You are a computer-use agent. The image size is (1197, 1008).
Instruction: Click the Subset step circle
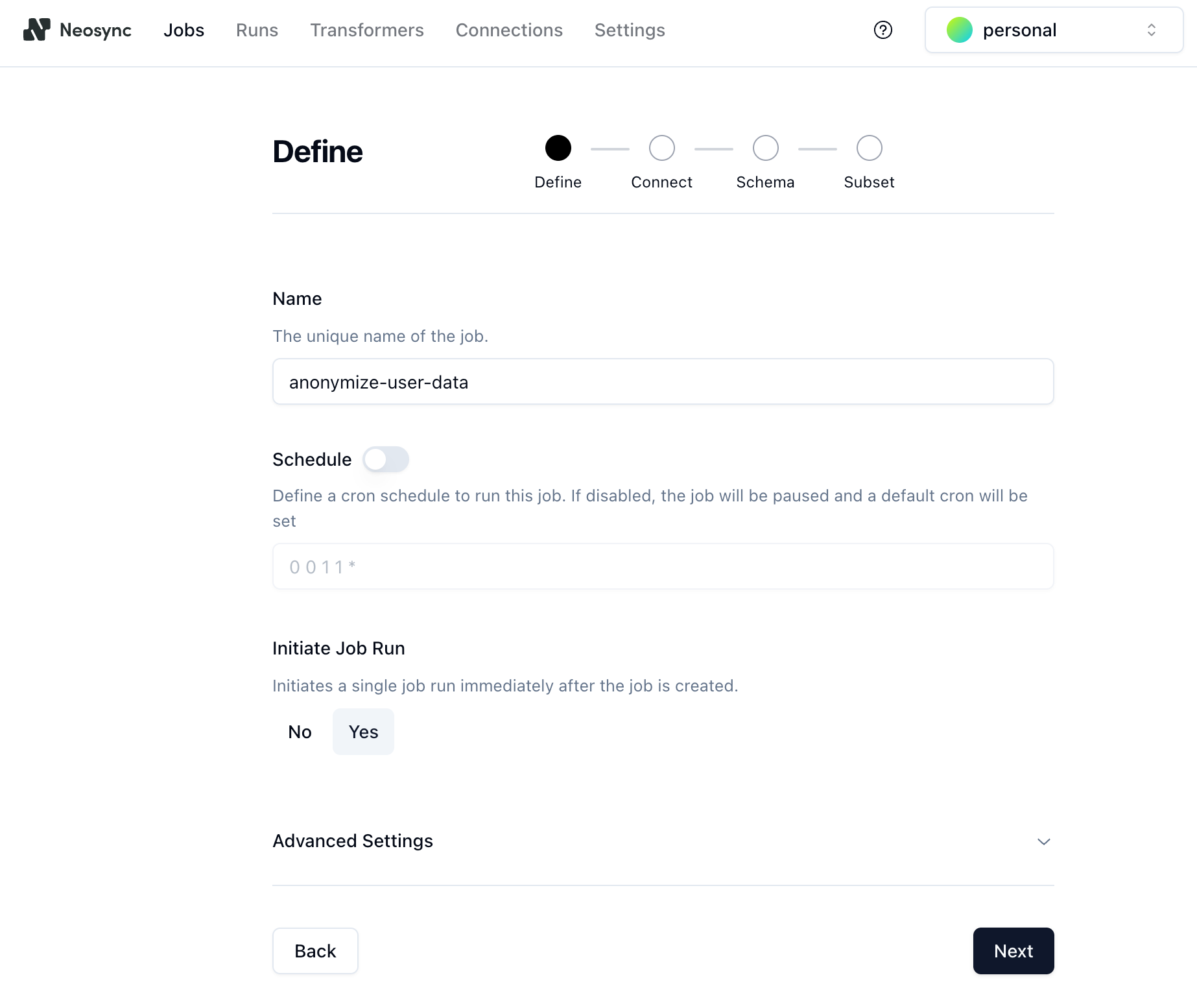869,148
